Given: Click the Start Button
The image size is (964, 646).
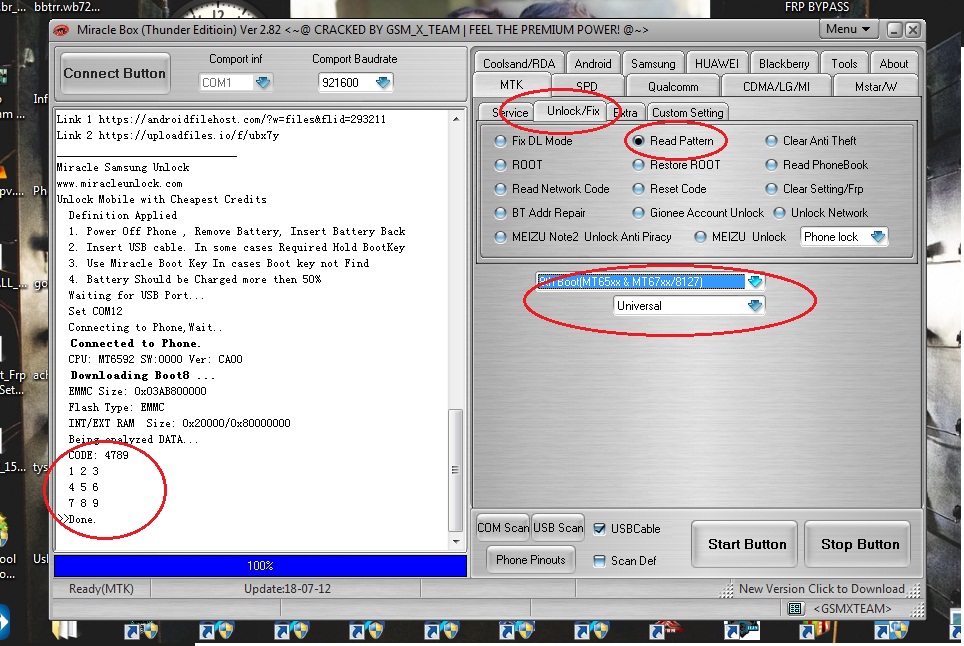Looking at the screenshot, I should (x=746, y=544).
